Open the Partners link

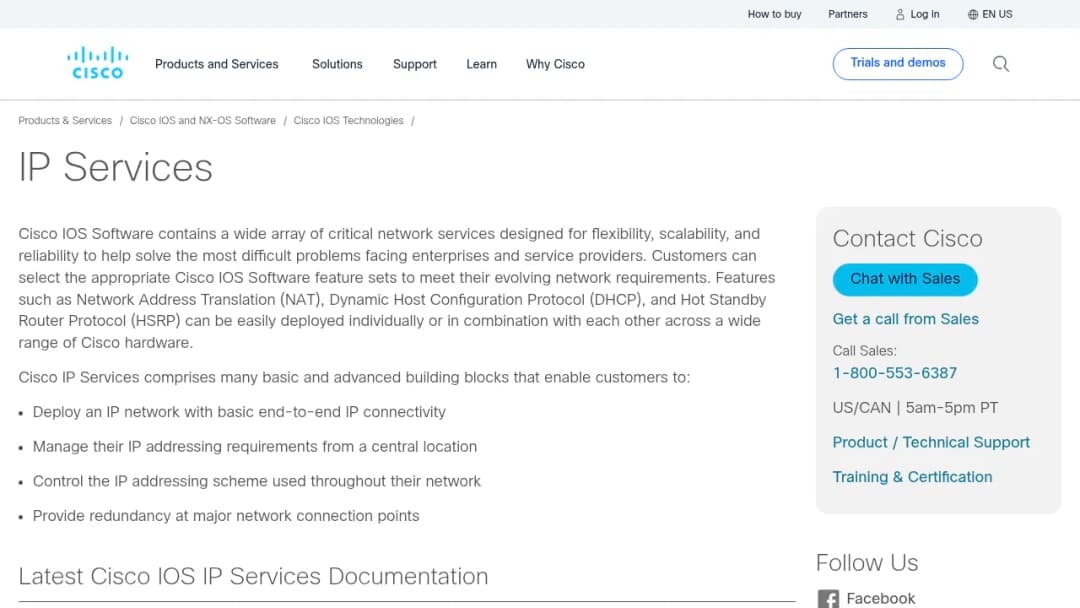click(x=847, y=14)
